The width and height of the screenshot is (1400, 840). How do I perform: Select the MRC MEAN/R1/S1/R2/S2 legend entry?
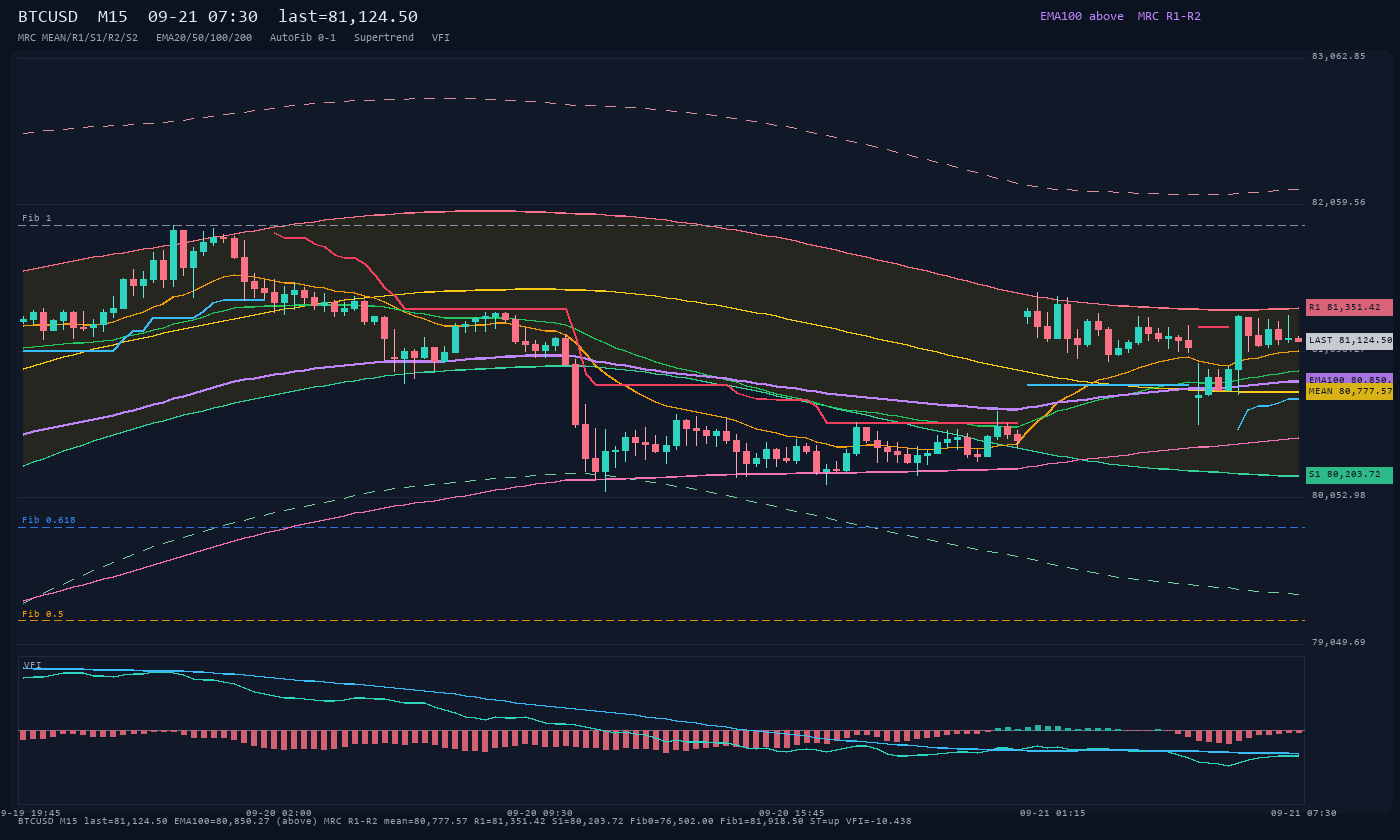point(78,37)
